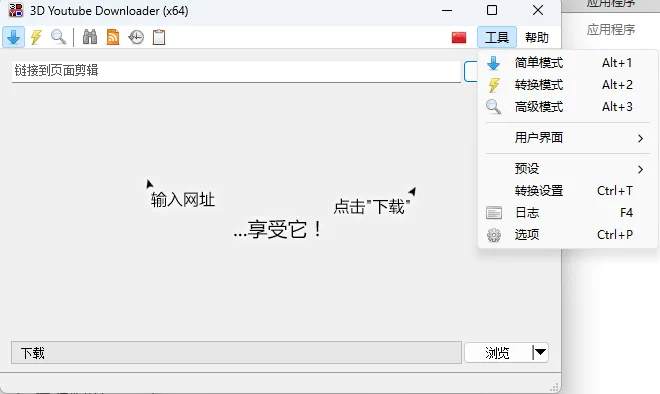660x394 pixels.
Task: Choose 高级模式 from the tools menu
Action: point(568,106)
